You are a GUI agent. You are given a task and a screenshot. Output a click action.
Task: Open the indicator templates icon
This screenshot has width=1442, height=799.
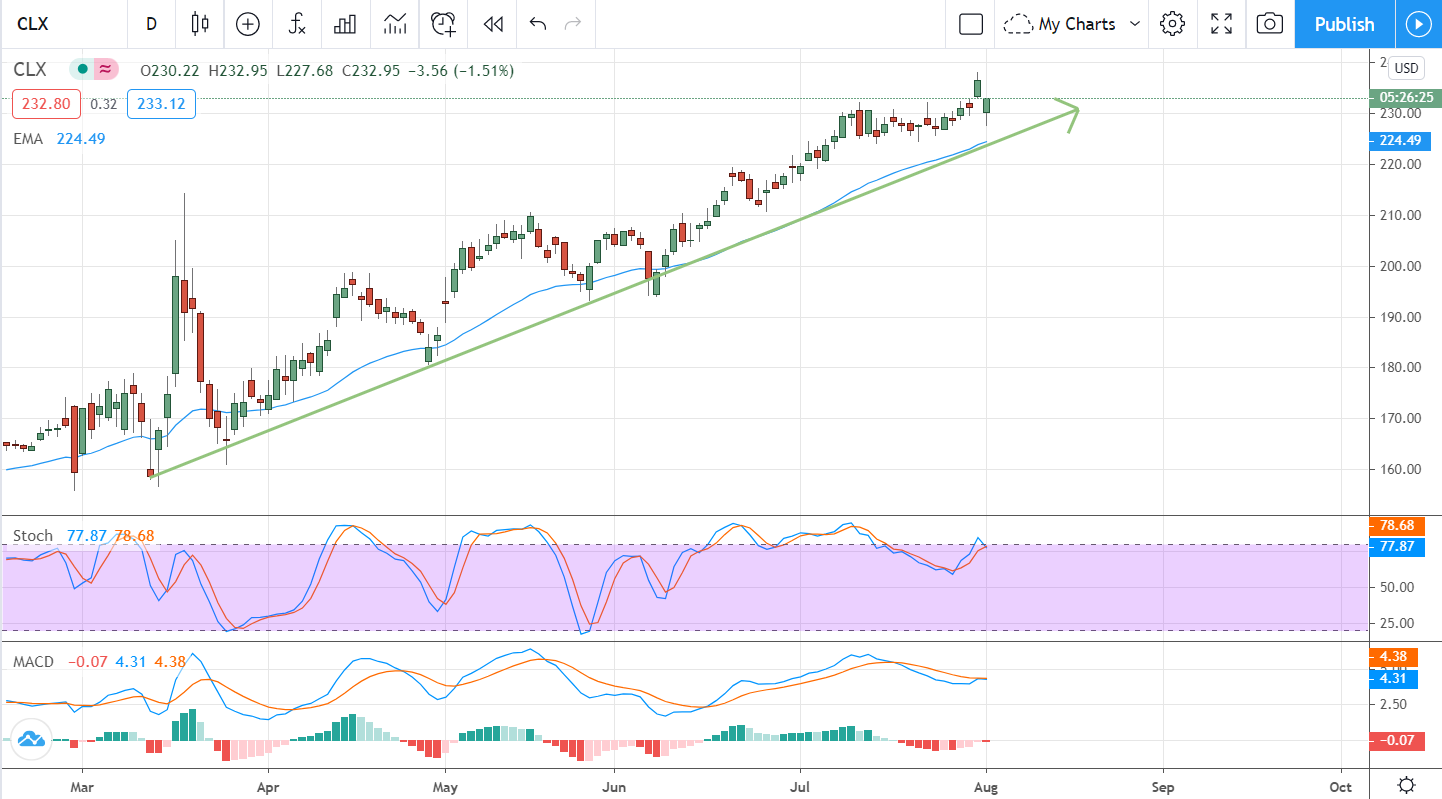(x=395, y=24)
